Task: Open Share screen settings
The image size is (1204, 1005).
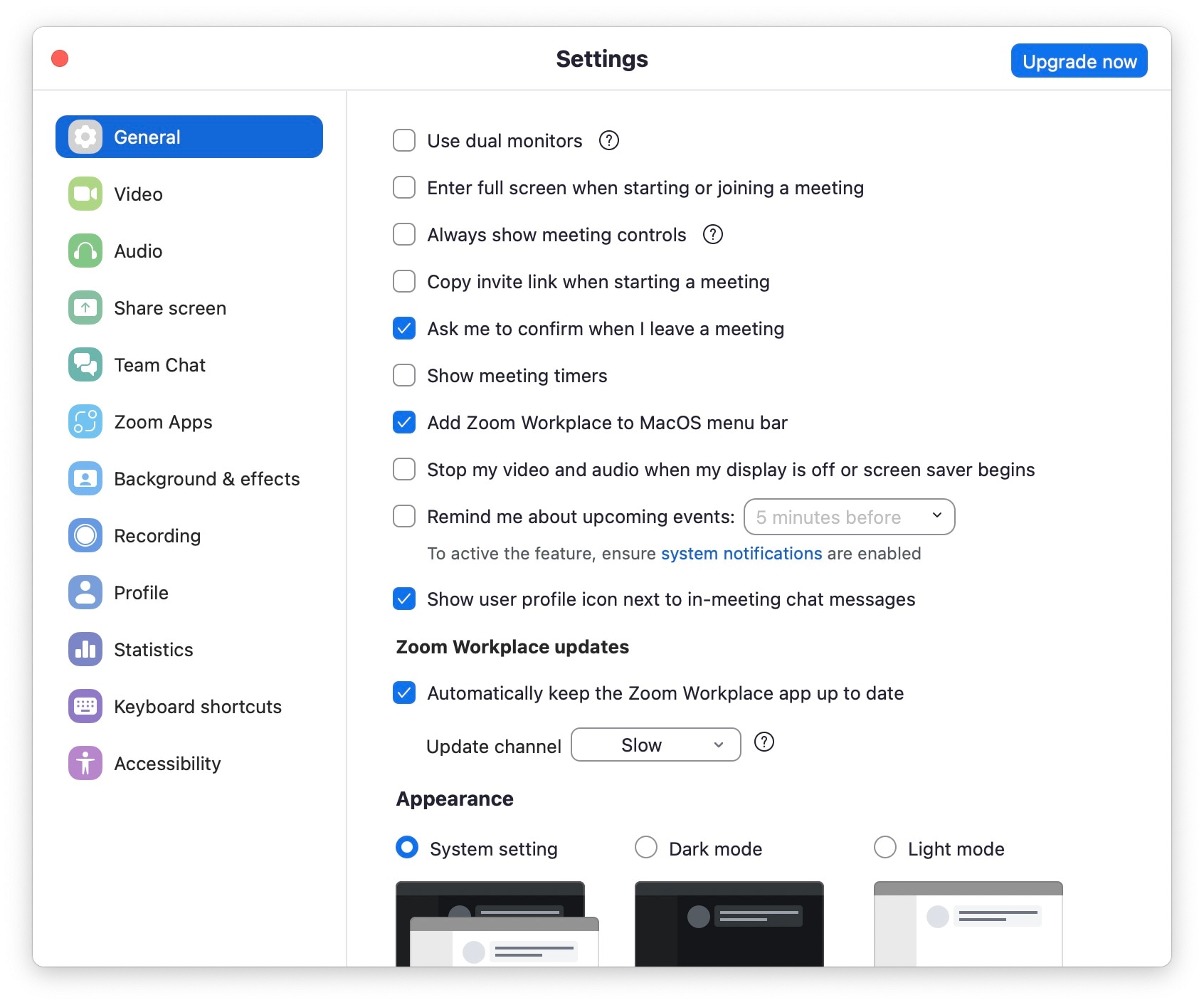Action: (189, 307)
